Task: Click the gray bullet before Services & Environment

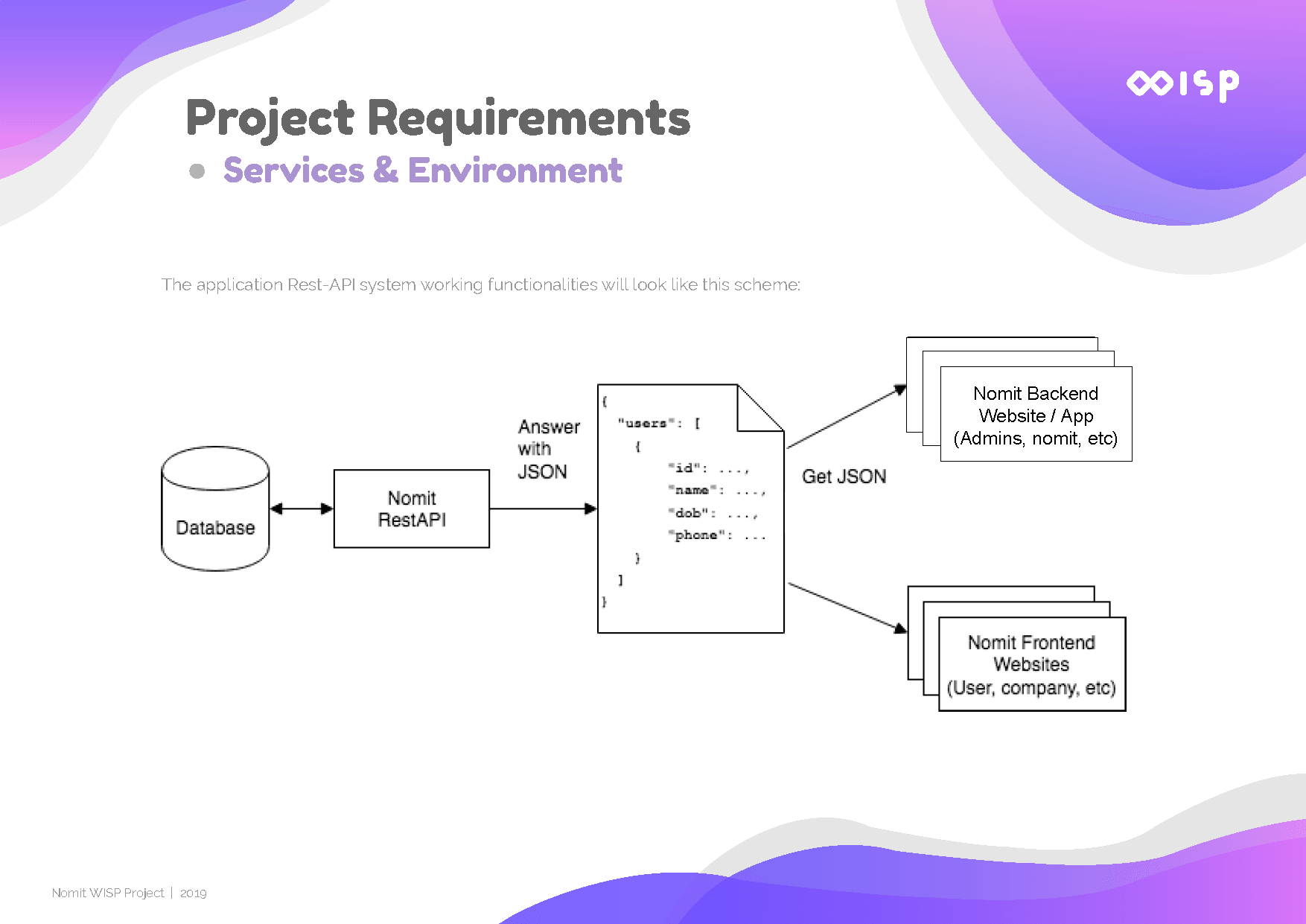Action: point(197,171)
